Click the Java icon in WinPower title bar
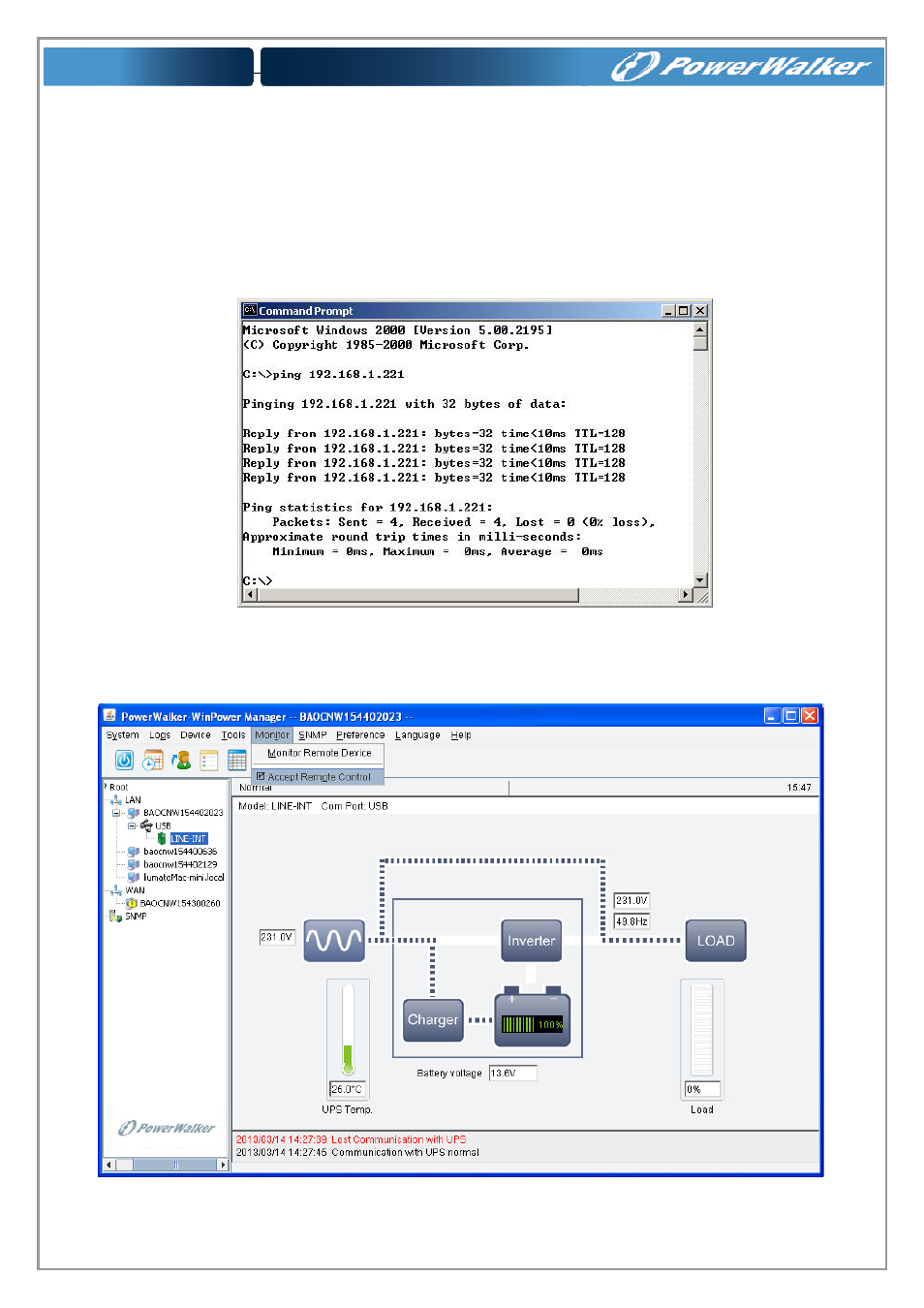The width and height of the screenshot is (924, 1308). tap(110, 716)
